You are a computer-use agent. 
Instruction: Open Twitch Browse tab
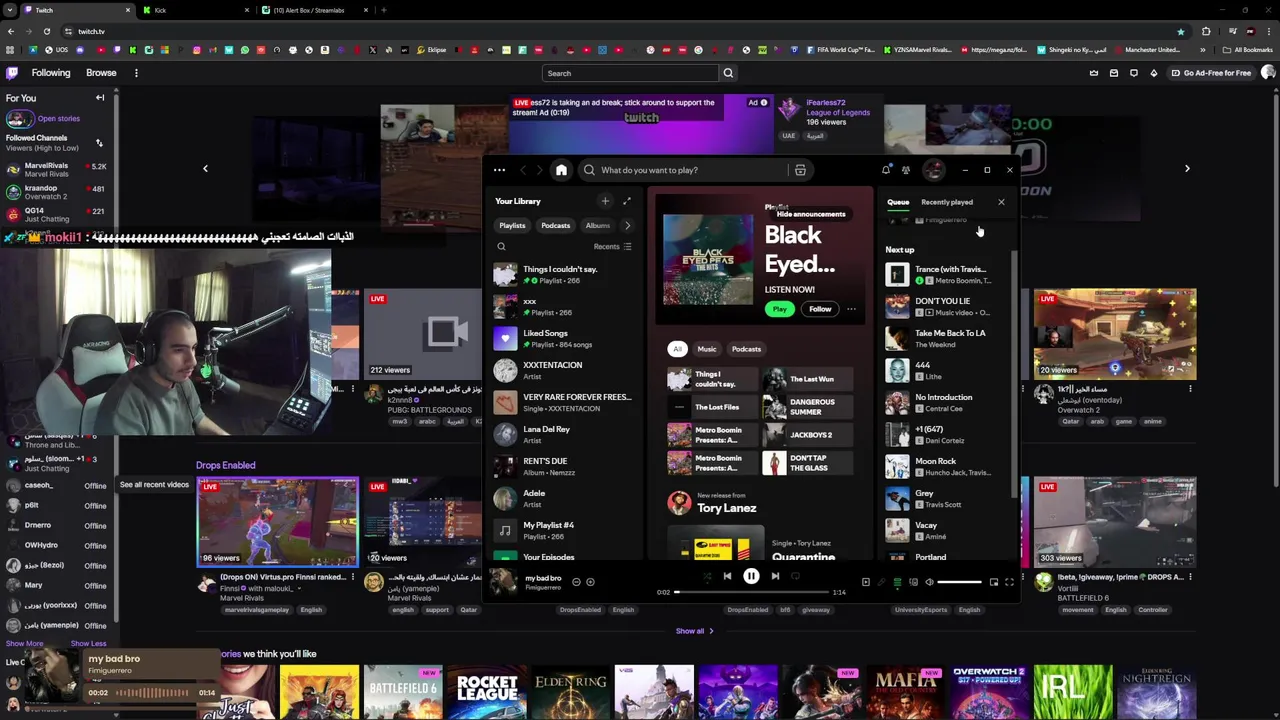[x=101, y=73]
